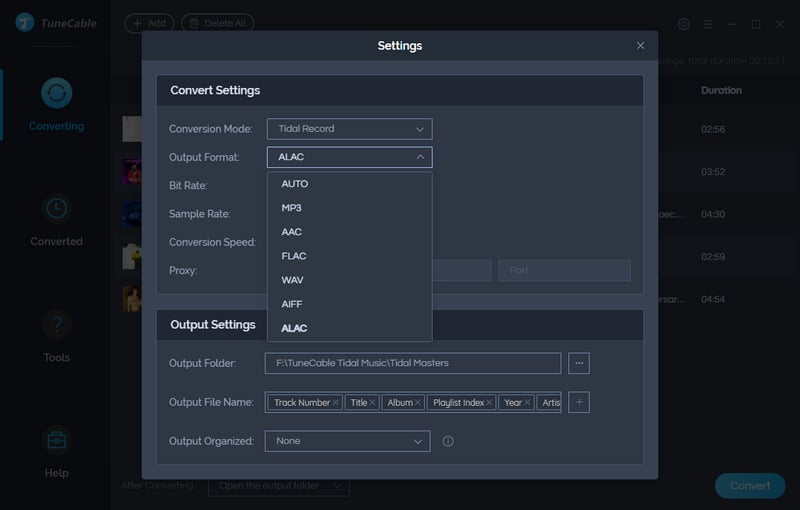
Task: Close the Settings dialog
Action: [x=640, y=46]
